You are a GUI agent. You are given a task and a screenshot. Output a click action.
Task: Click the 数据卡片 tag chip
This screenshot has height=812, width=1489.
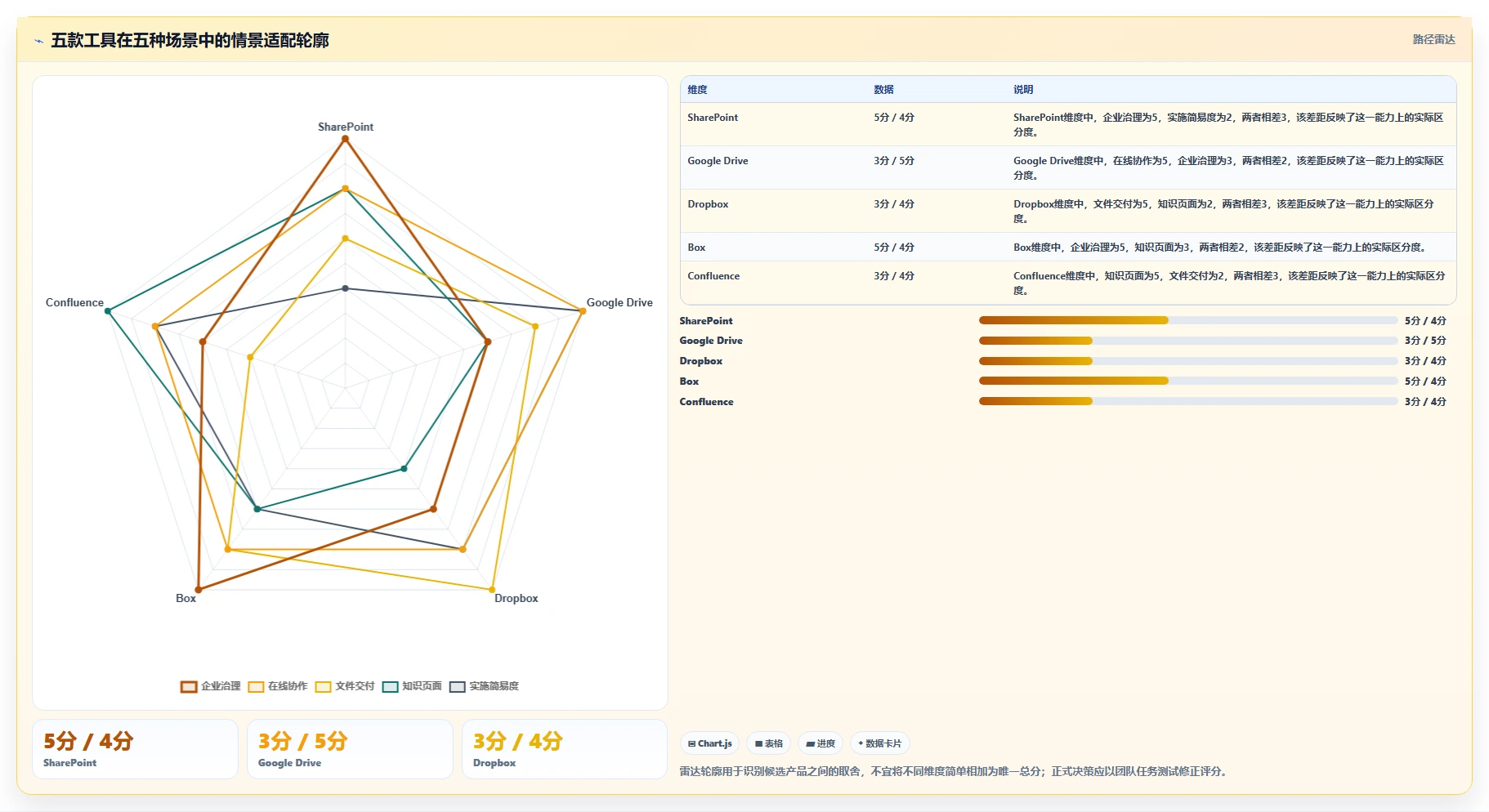point(880,743)
